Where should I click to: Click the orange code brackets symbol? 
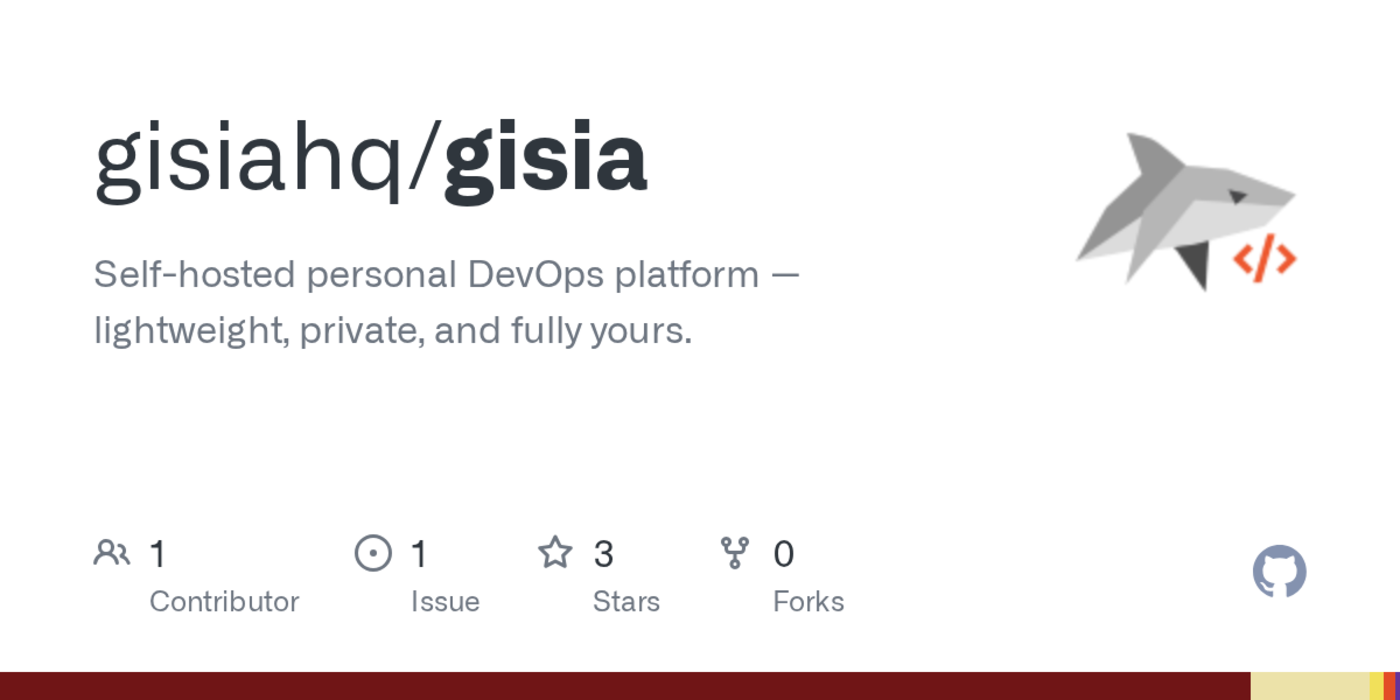(1264, 259)
